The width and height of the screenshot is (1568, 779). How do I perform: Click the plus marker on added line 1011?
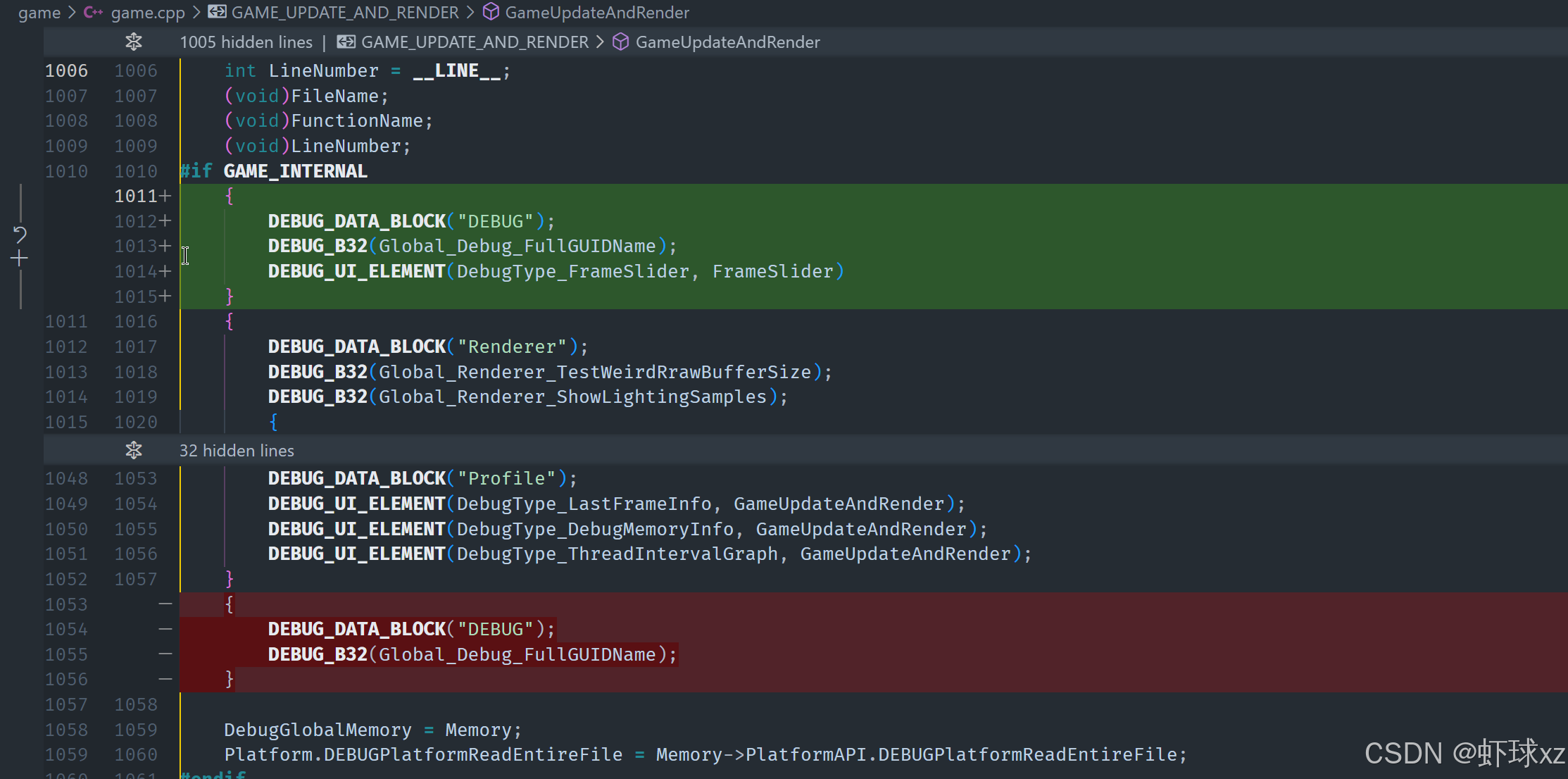(x=165, y=196)
